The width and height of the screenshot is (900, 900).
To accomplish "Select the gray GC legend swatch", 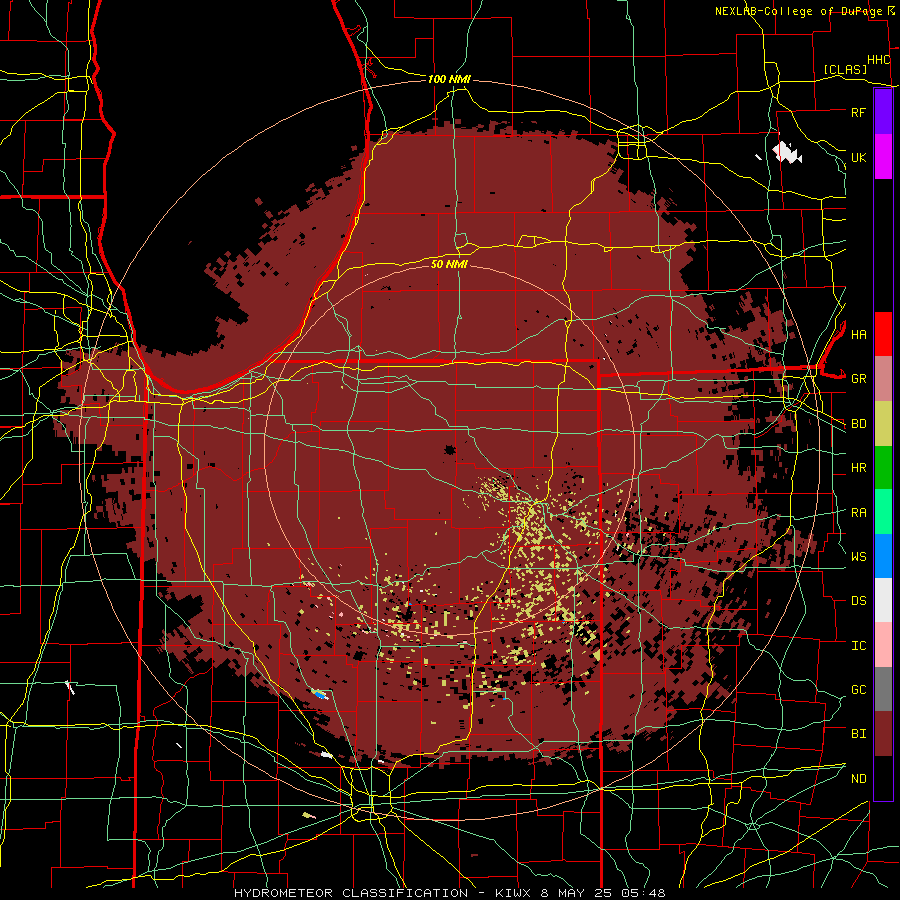I will click(x=883, y=689).
